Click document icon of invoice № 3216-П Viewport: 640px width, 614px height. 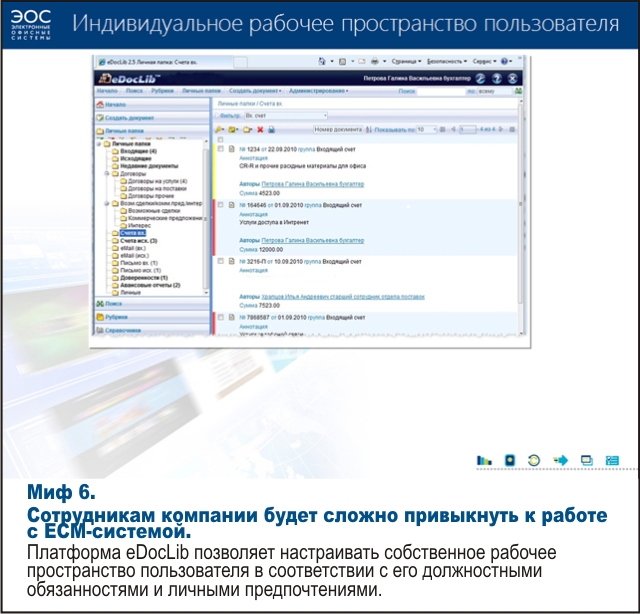coord(231,261)
